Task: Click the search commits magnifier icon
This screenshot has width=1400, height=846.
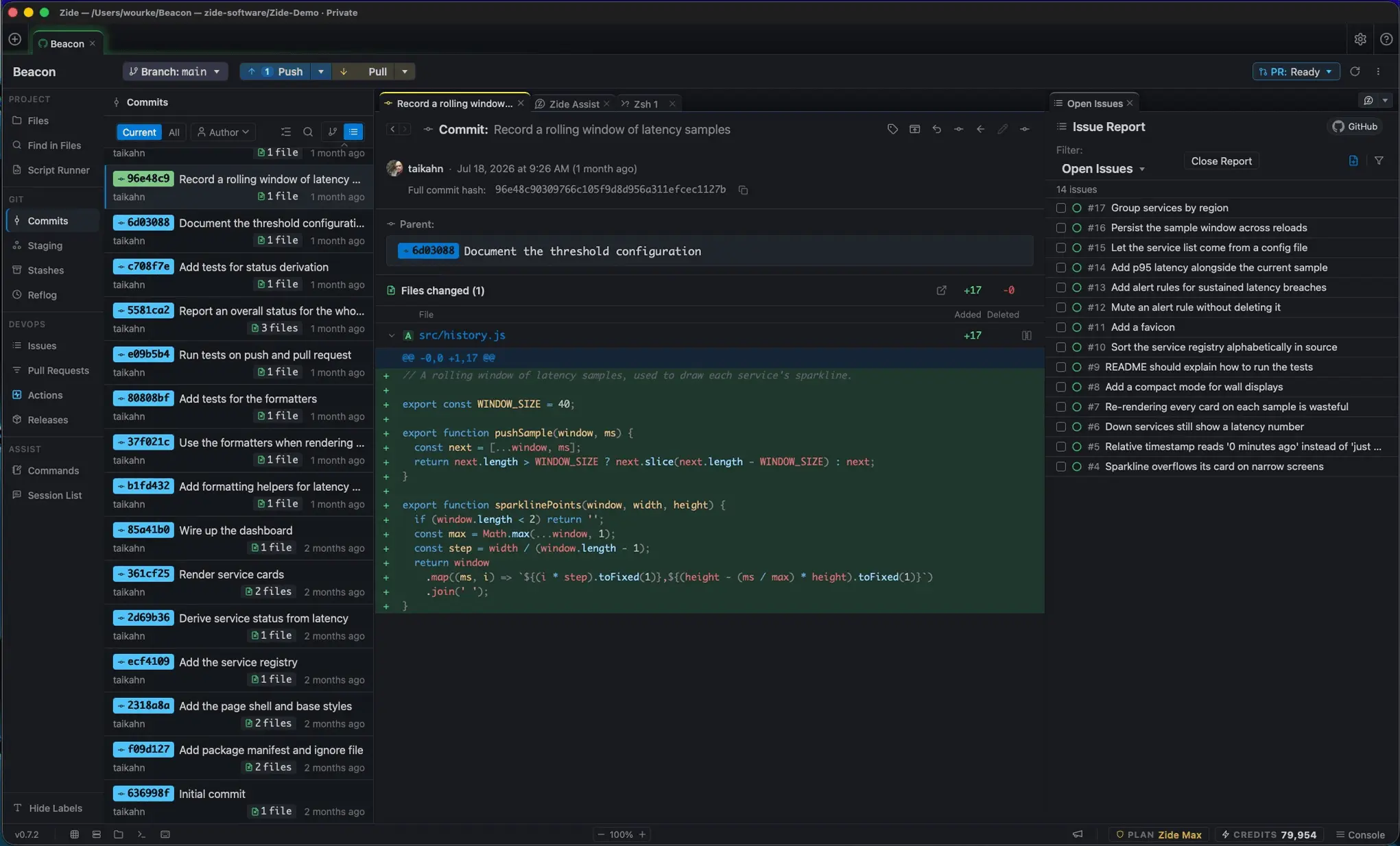Action: (308, 132)
